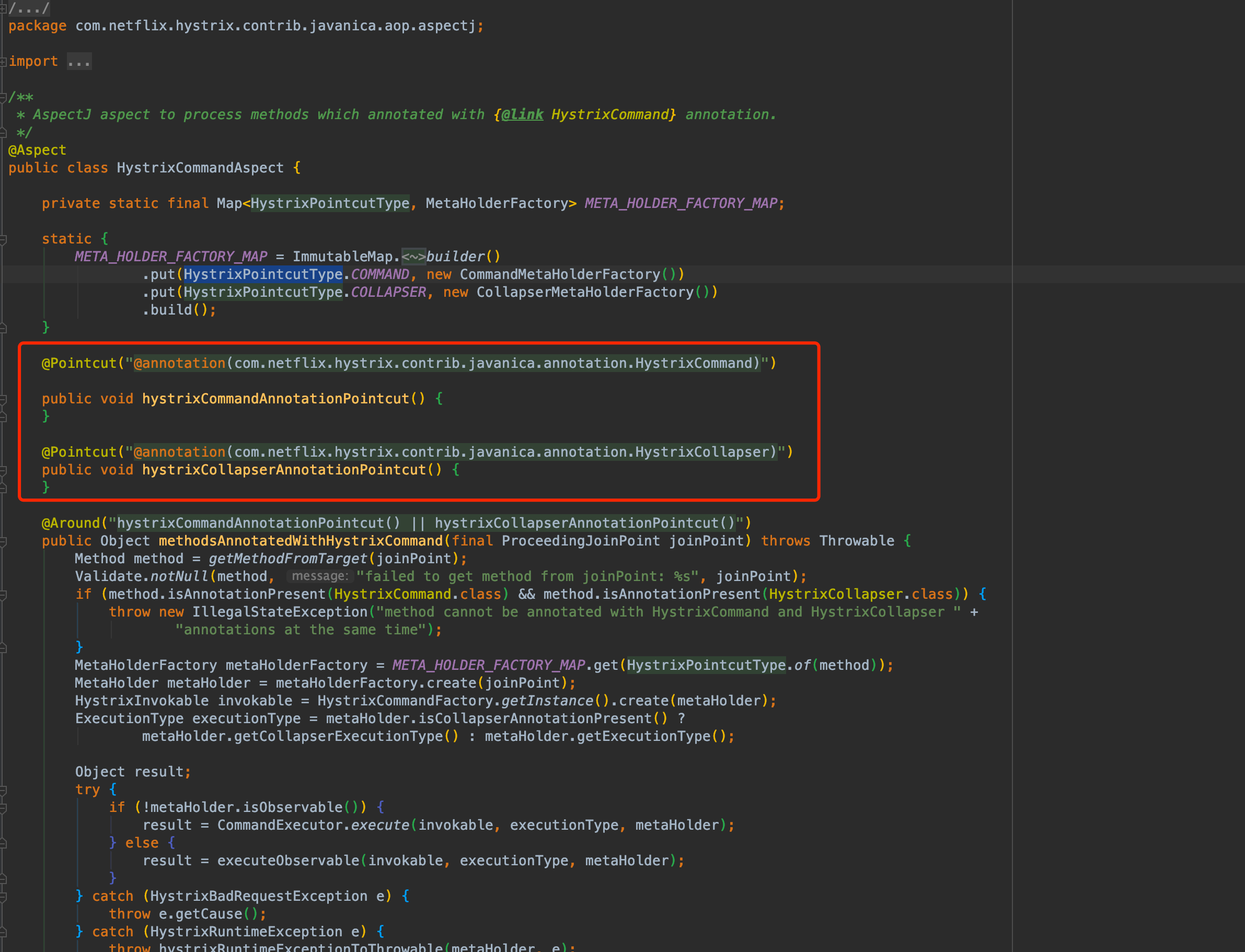Collapse the hystrixCollapserAnnotationPointcut method body

[4, 470]
